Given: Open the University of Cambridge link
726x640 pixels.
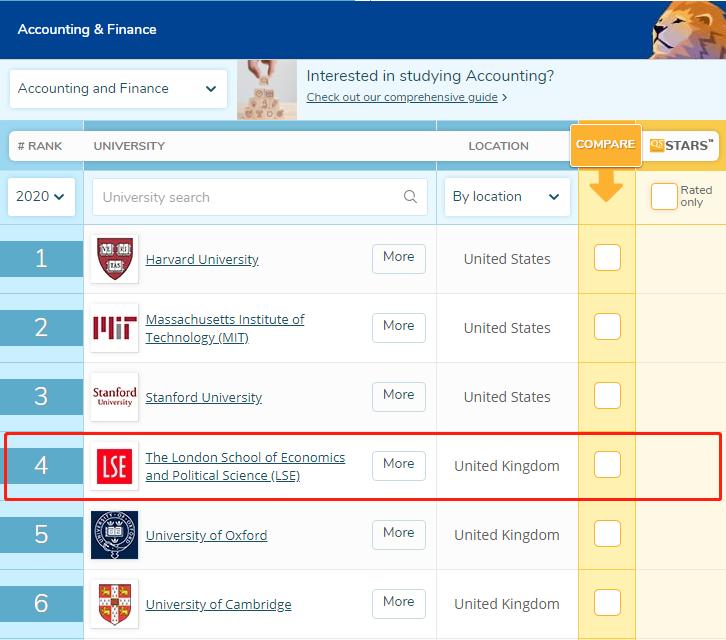Looking at the screenshot, I should click(x=218, y=604).
